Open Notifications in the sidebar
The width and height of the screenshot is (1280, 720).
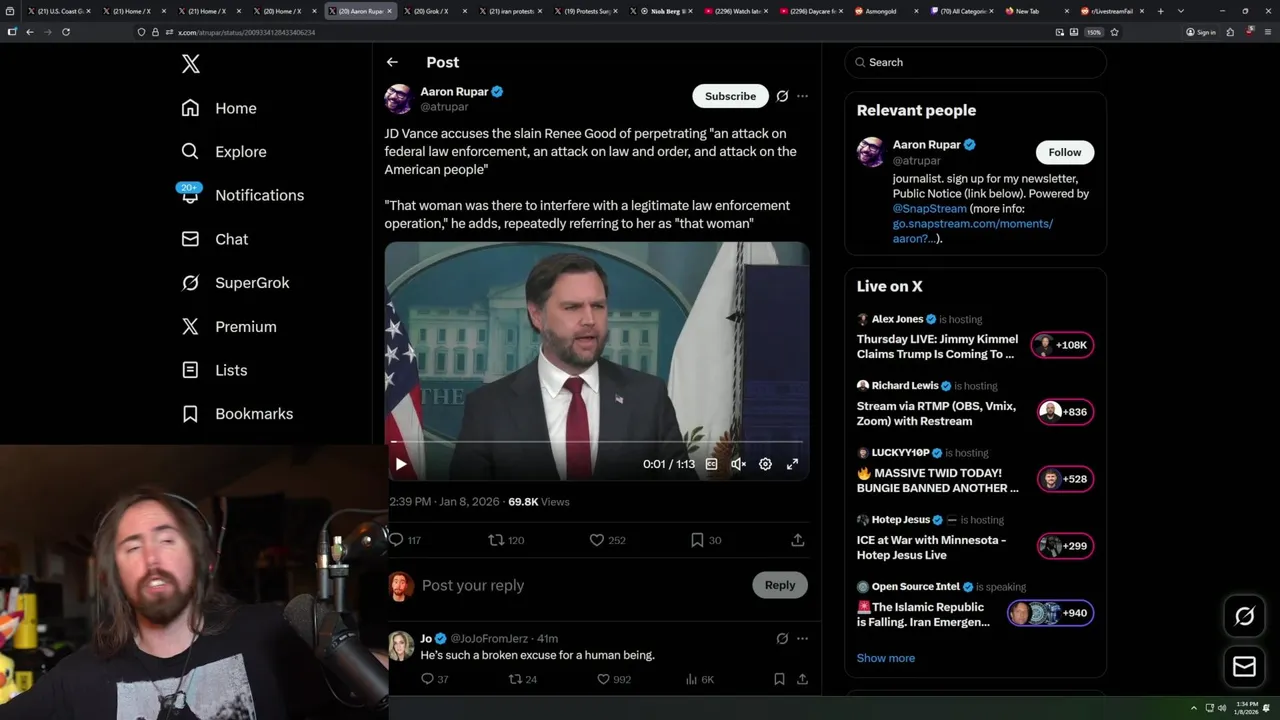tap(259, 195)
